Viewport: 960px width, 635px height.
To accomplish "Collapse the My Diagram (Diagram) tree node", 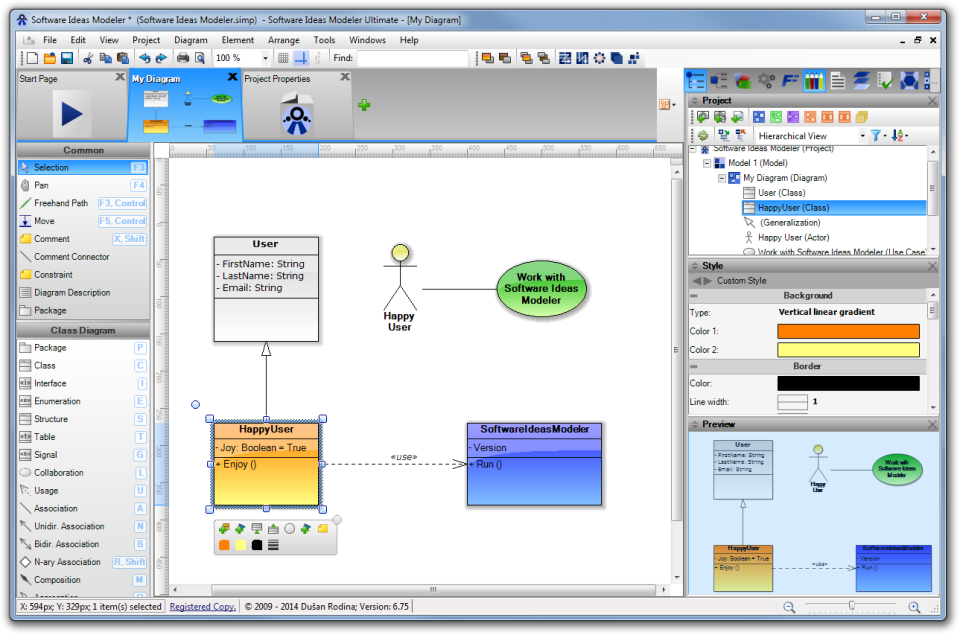I will tap(722, 178).
